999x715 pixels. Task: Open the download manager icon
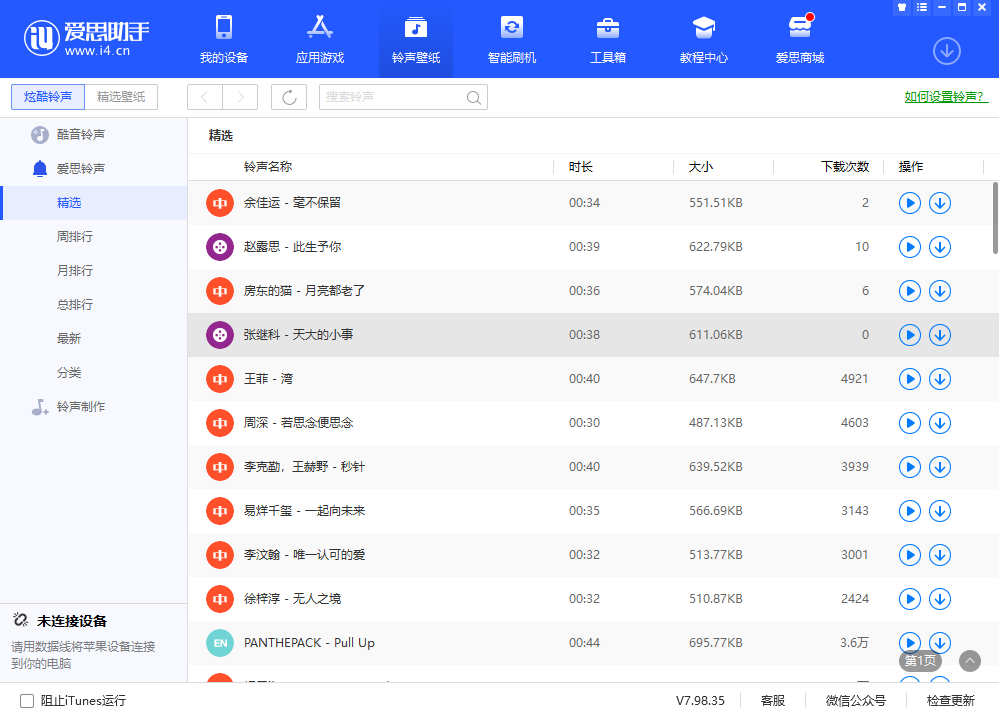click(x=946, y=50)
